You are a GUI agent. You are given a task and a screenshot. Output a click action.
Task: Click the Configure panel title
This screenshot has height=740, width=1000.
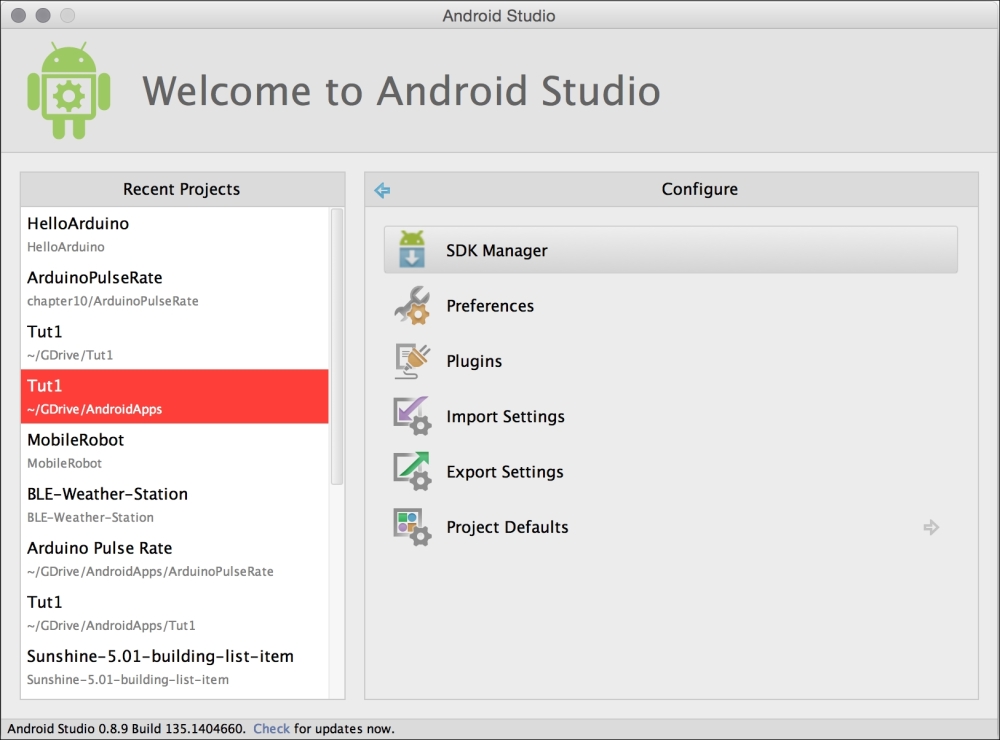[x=700, y=189]
